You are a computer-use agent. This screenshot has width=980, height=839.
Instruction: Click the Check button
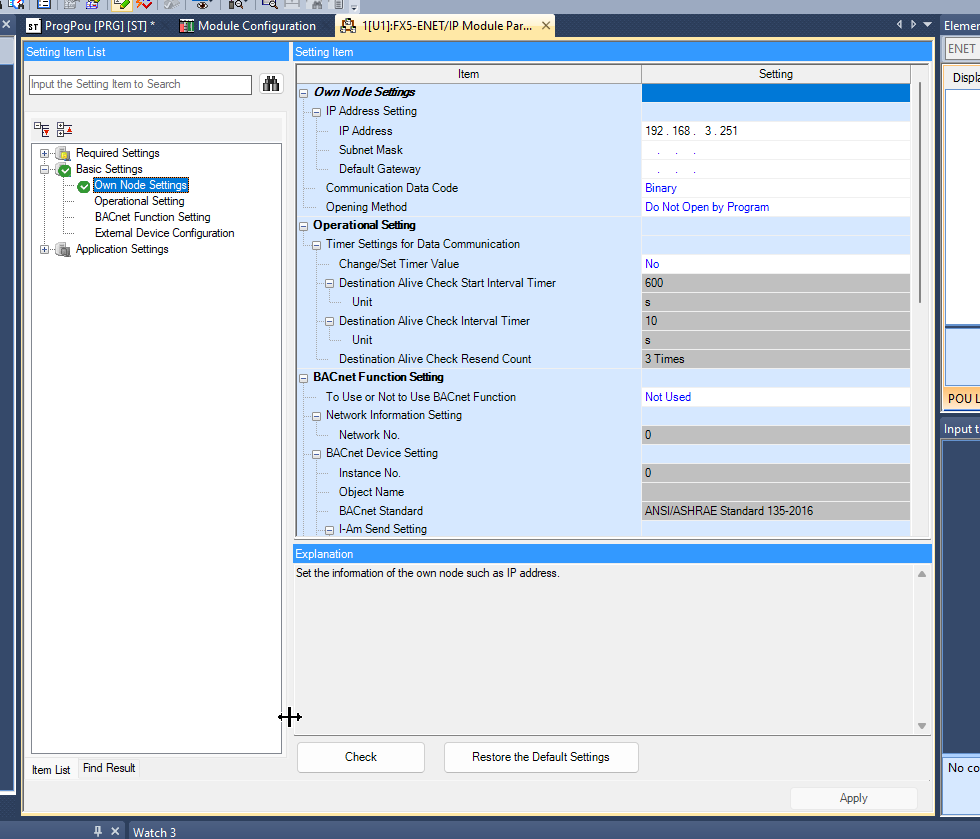coord(360,757)
